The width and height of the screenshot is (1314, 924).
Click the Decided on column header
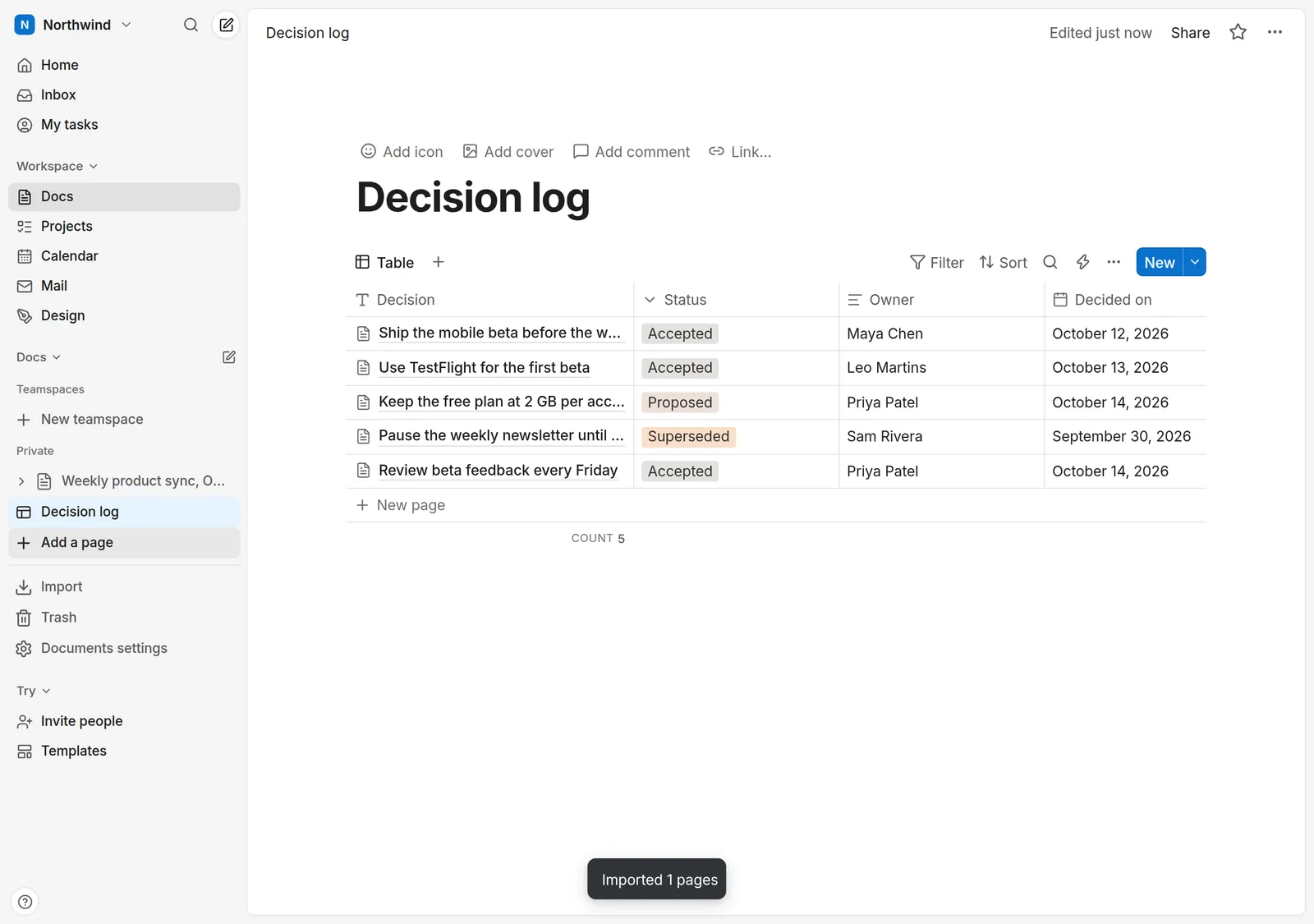[1125, 300]
